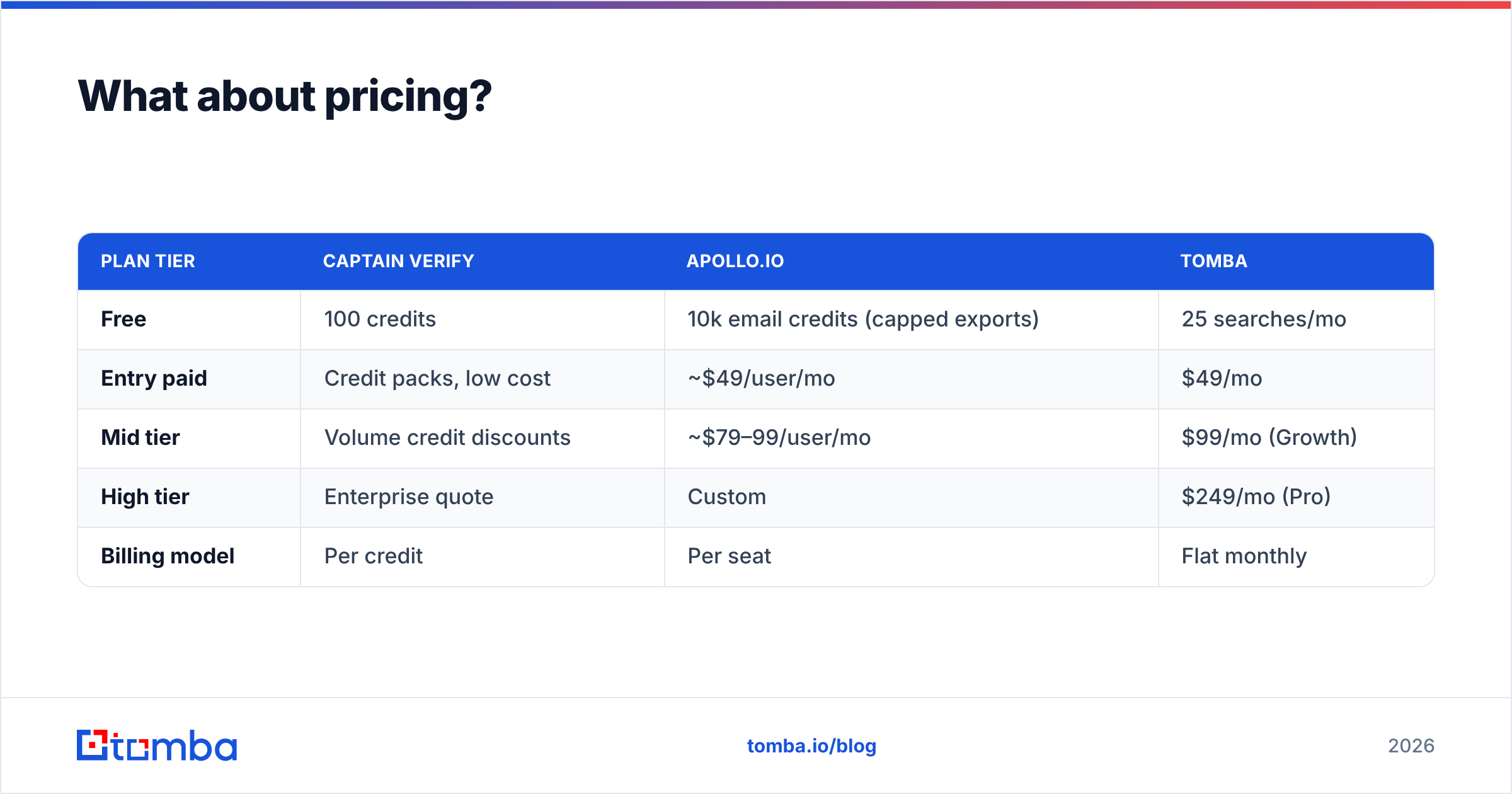Click the tomba logo in the footer

tap(157, 745)
